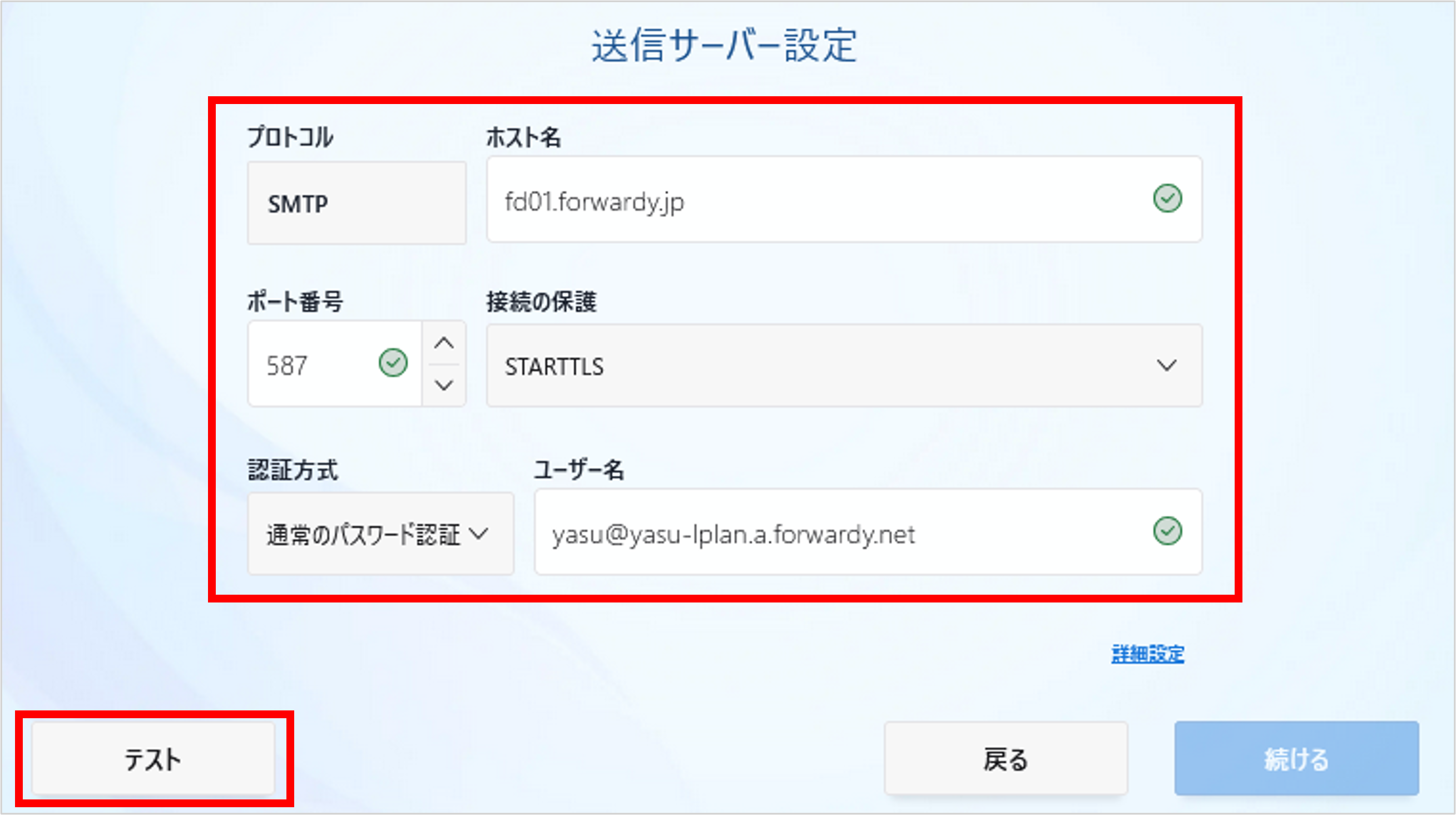Click the ポート番号 field showing 587
This screenshot has height=815, width=1456.
[335, 364]
